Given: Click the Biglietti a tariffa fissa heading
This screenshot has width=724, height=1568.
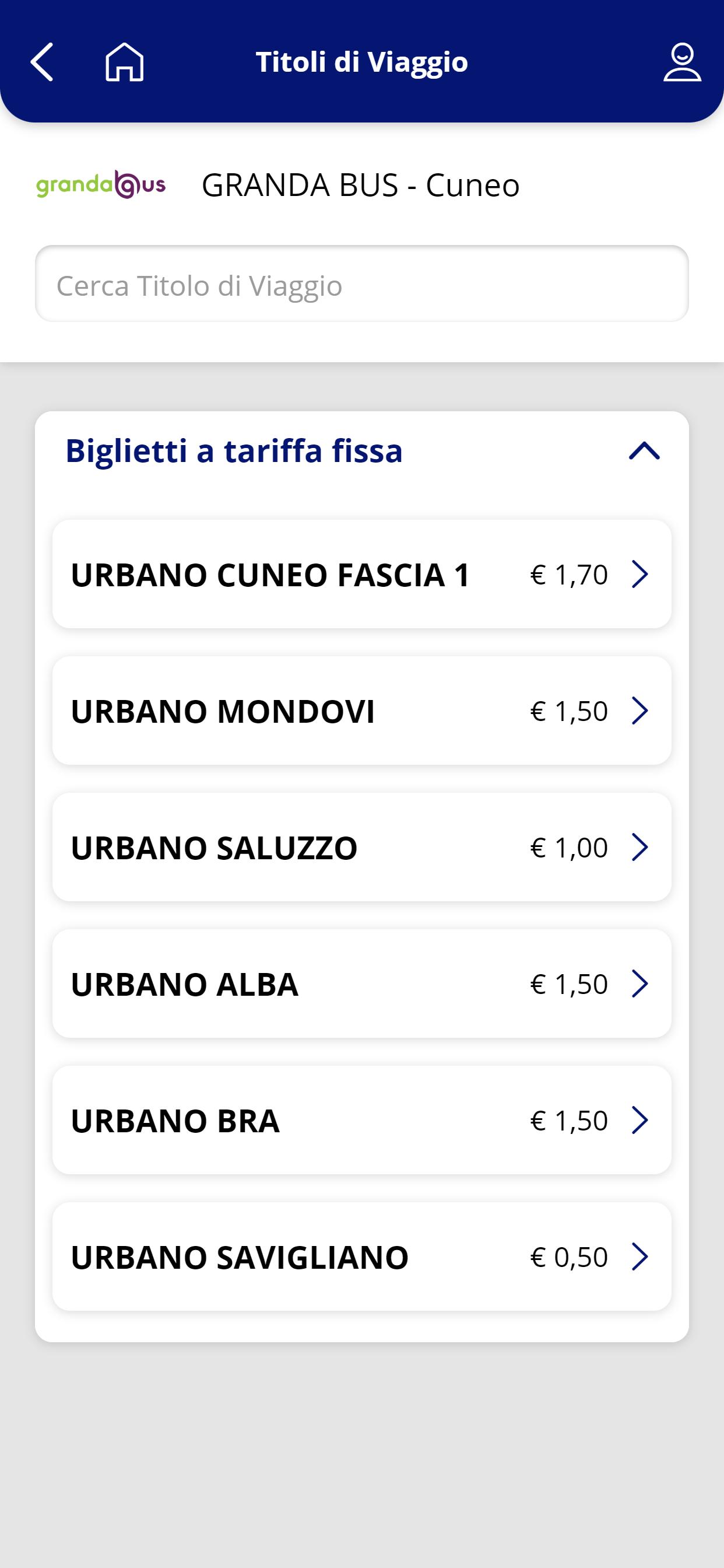Looking at the screenshot, I should coord(234,451).
